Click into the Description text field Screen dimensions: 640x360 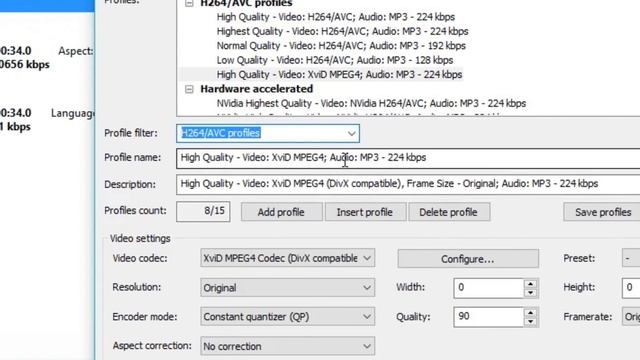click(x=408, y=184)
